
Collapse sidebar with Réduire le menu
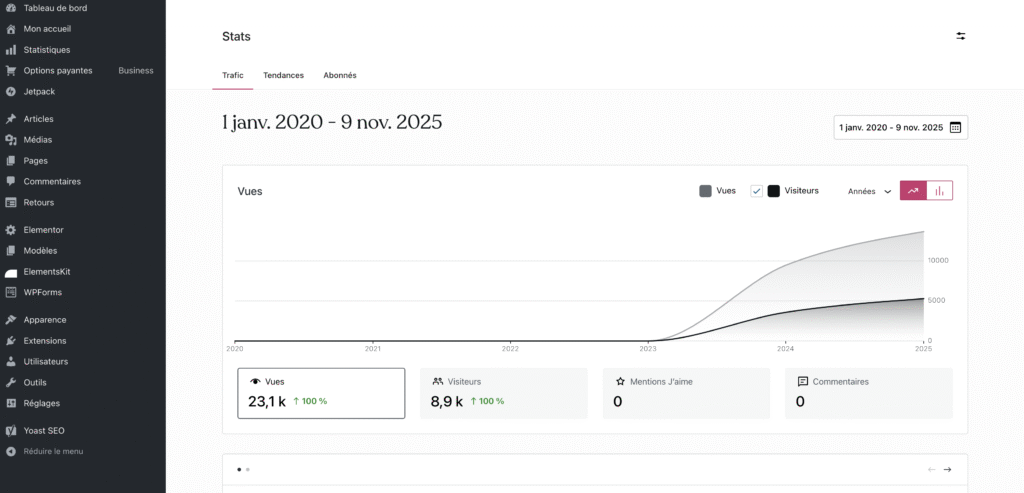coord(53,451)
